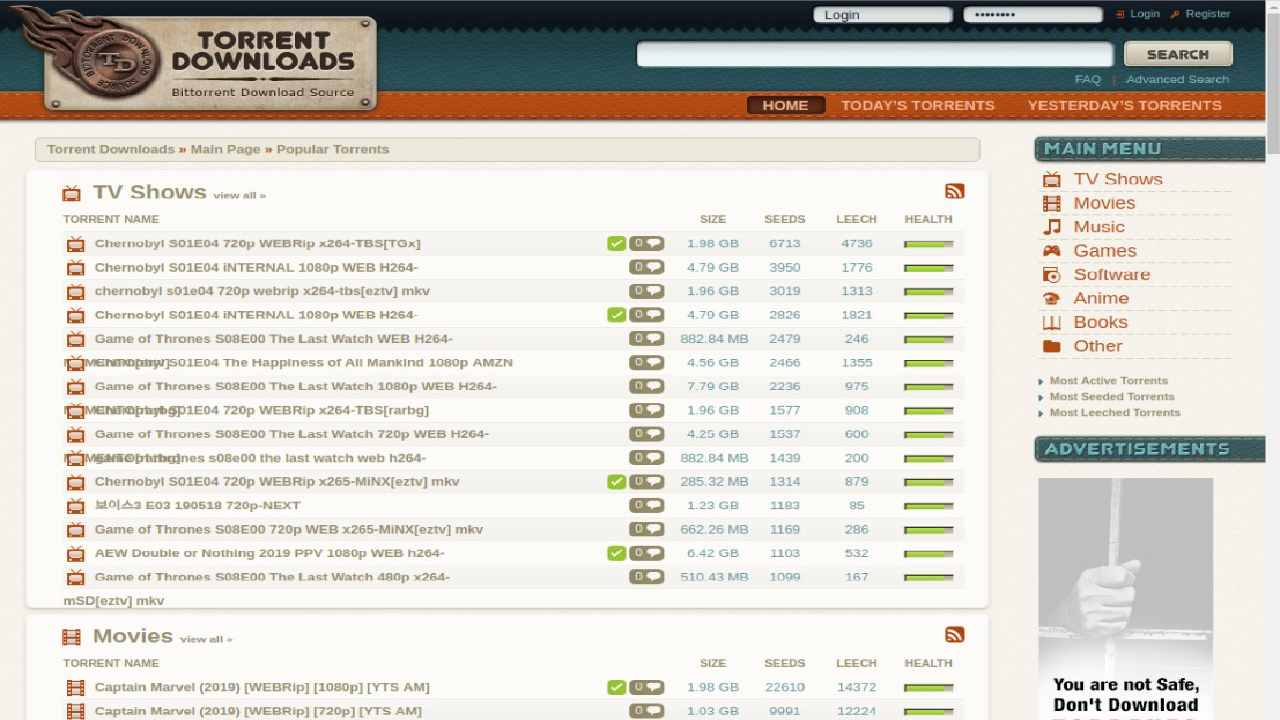1280x720 pixels.
Task: Open the HOME tab
Action: (x=785, y=105)
